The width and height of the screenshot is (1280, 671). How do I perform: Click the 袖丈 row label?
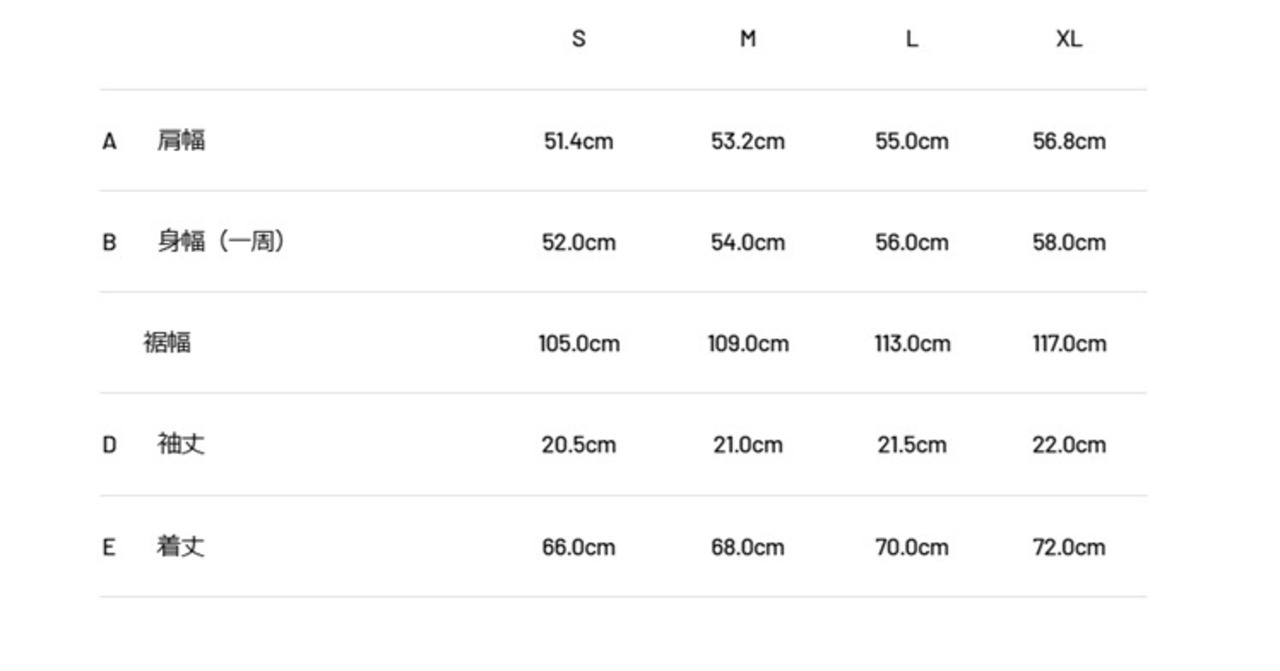[181, 444]
